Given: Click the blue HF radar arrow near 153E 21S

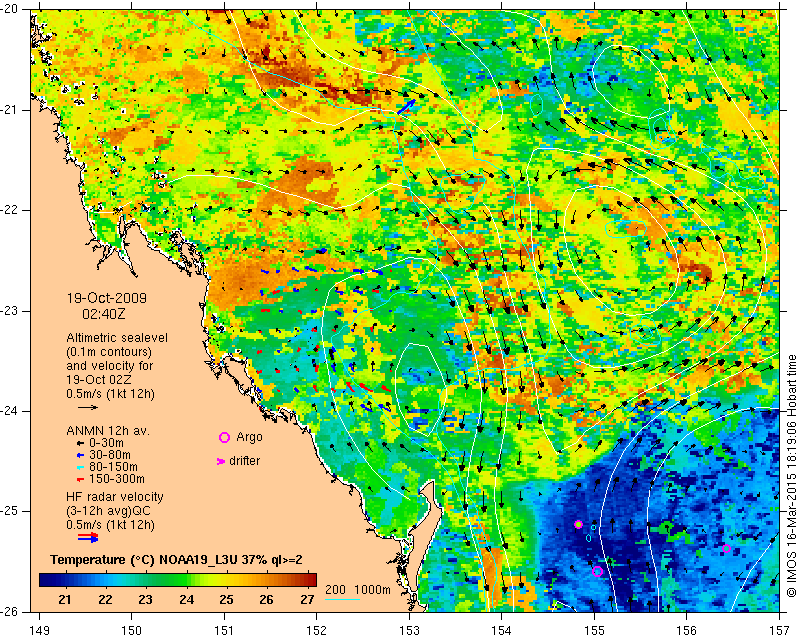Looking at the screenshot, I should (x=406, y=107).
